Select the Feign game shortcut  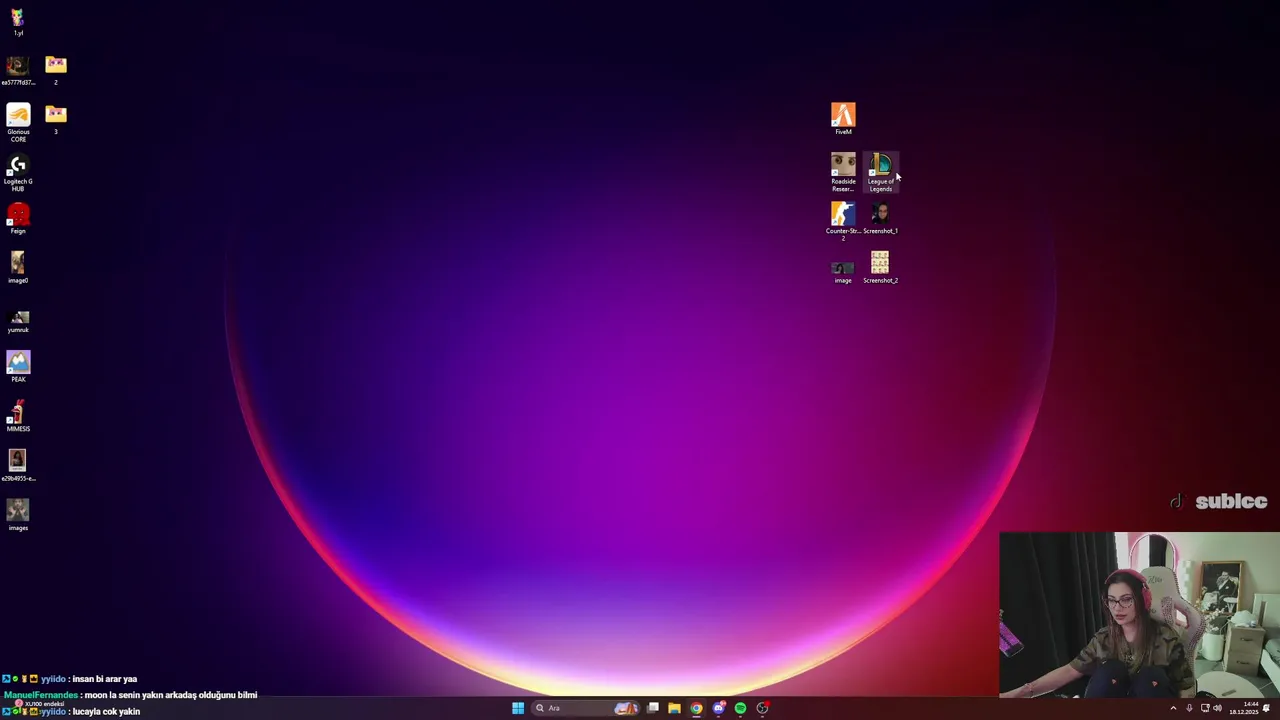click(x=18, y=218)
